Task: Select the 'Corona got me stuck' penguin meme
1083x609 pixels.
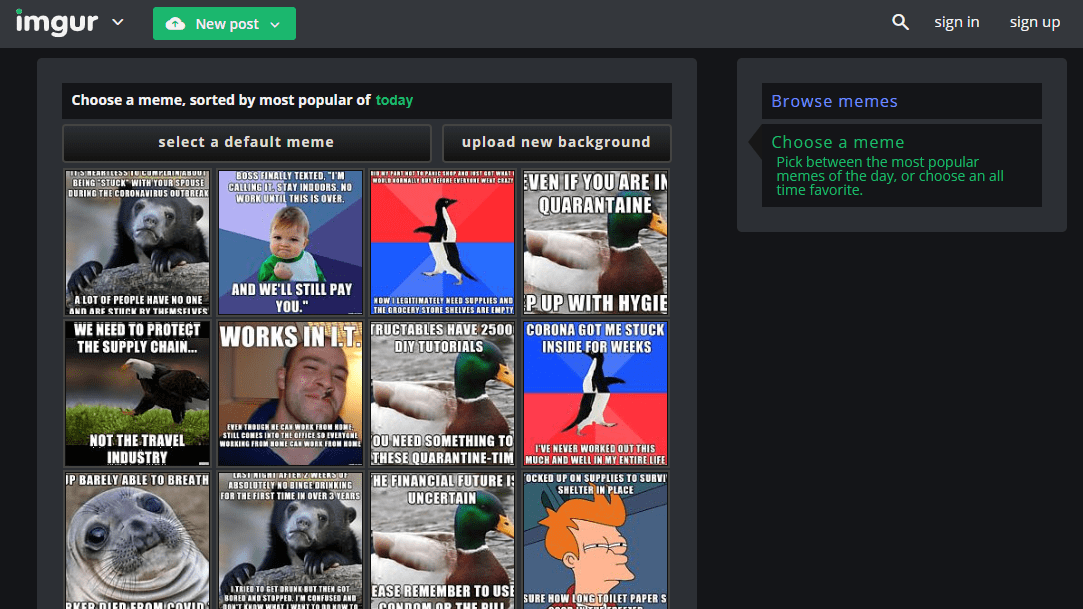Action: [x=595, y=393]
